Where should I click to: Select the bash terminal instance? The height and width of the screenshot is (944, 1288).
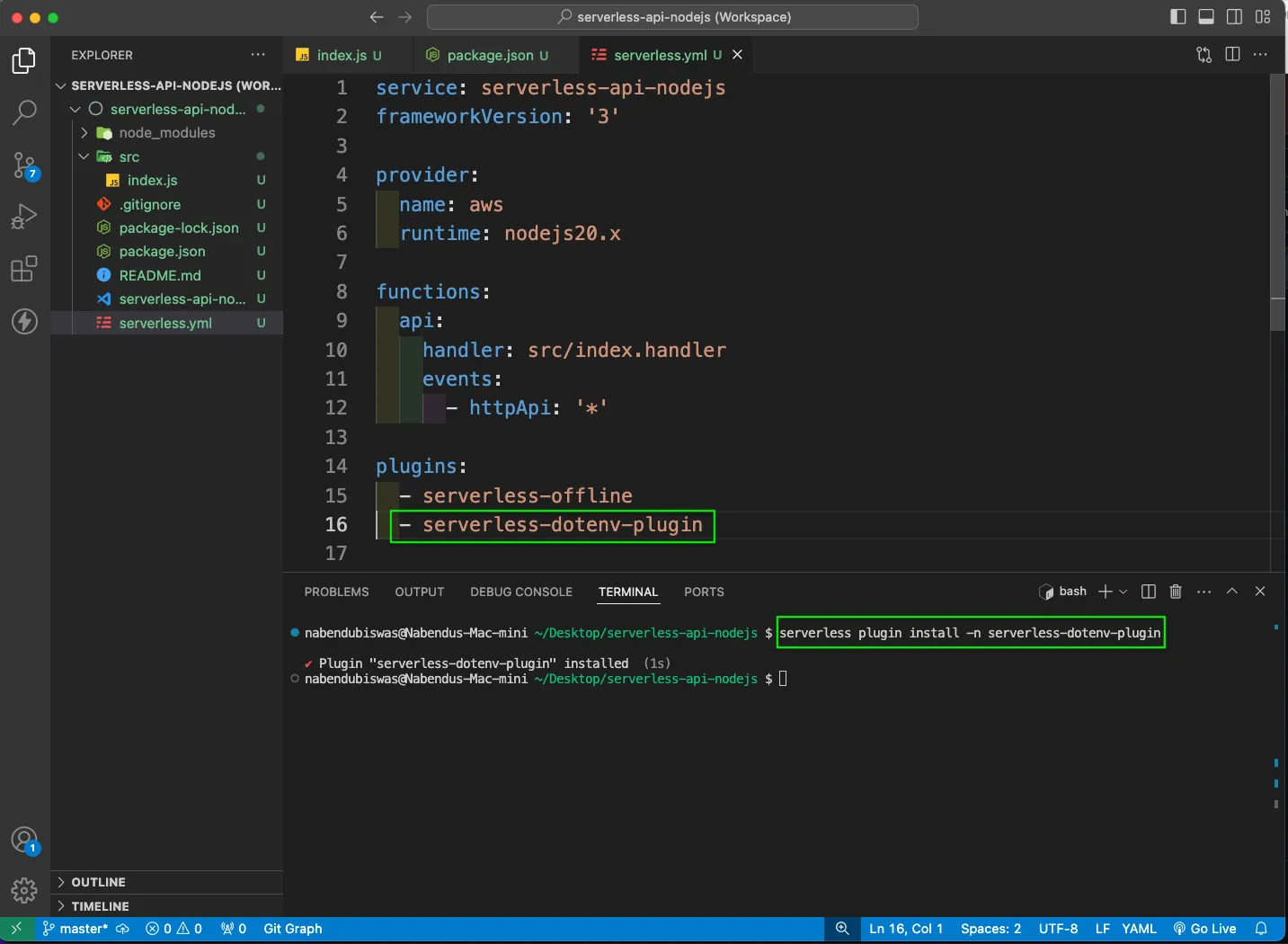[x=1062, y=592]
